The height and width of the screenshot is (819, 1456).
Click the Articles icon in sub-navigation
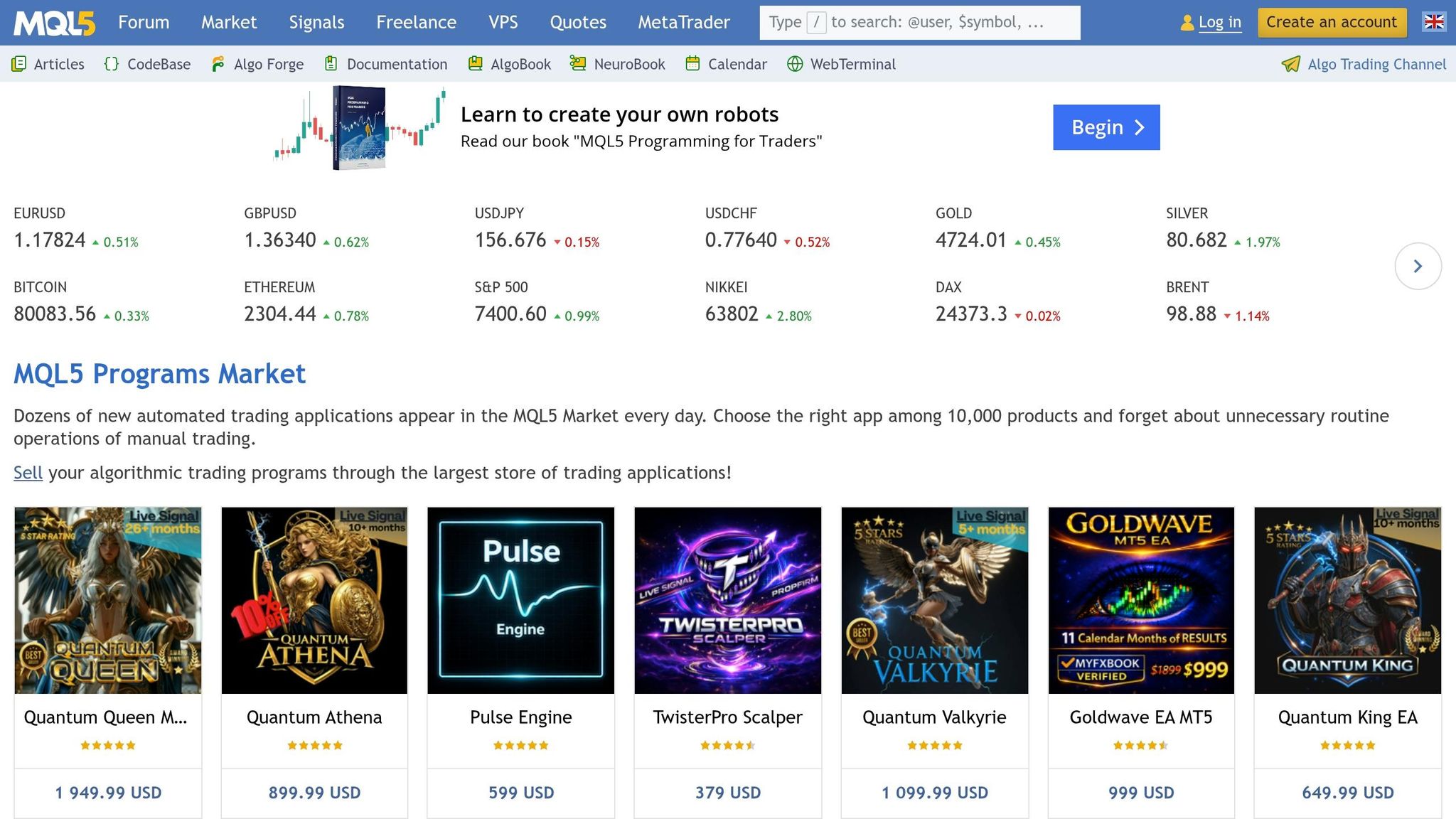click(19, 64)
